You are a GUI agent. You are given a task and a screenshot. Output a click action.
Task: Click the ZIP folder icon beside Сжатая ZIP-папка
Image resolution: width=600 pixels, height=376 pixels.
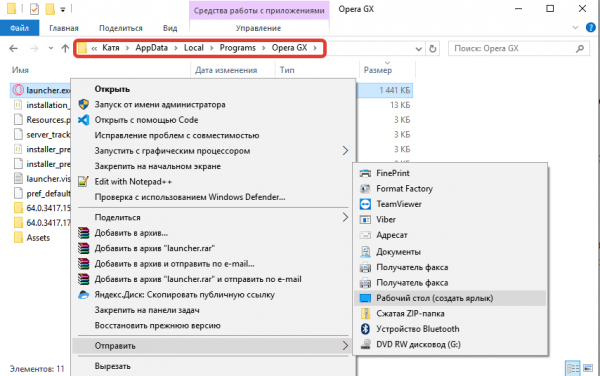pos(365,313)
